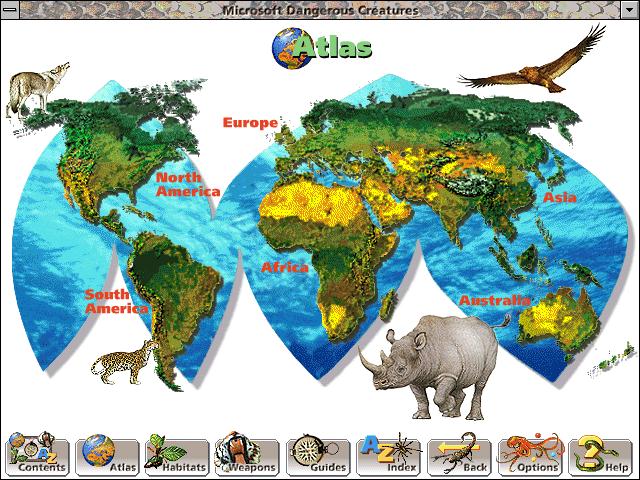Select the Europe label
The image size is (640, 480).
coord(250,122)
